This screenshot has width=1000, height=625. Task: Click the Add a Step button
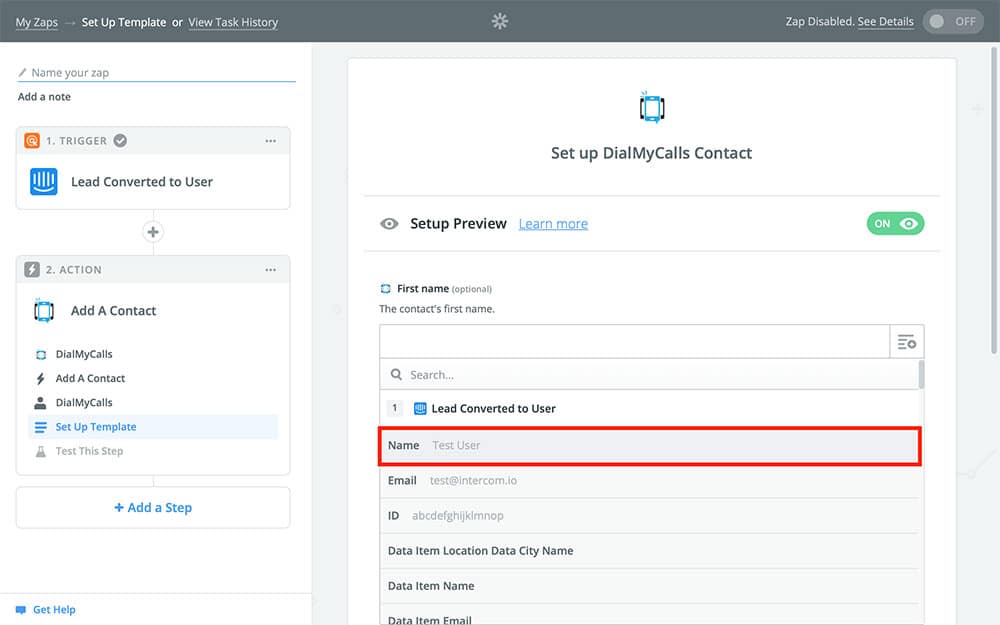coord(153,508)
